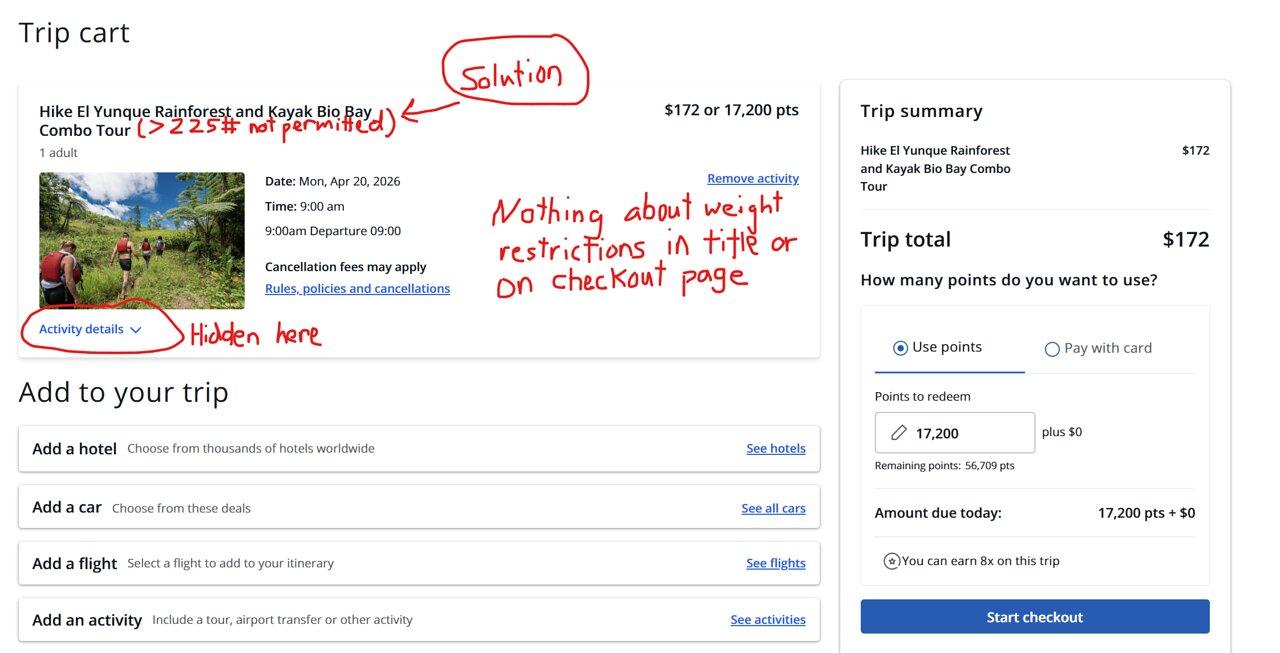
Task: Select the Use points radio button
Action: pos(900,348)
